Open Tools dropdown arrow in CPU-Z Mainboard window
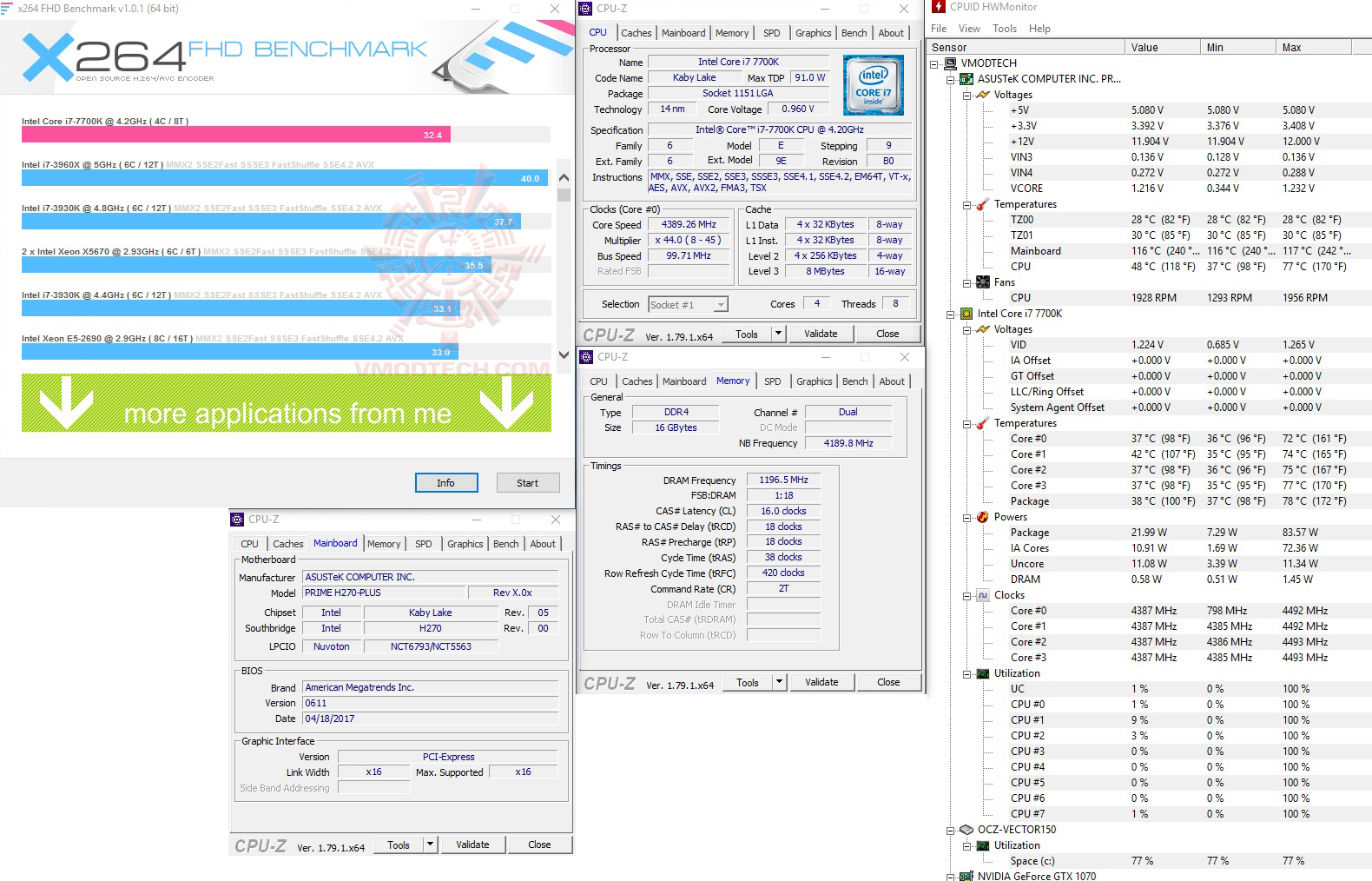Image resolution: width=1372 pixels, height=881 pixels. [430, 845]
